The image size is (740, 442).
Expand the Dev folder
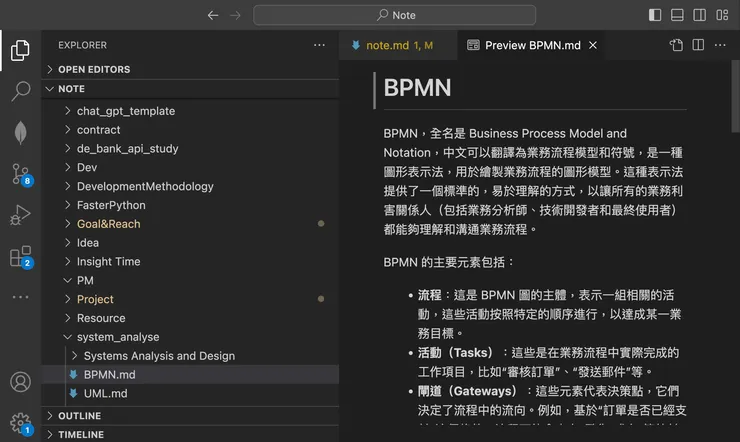pos(190,167)
